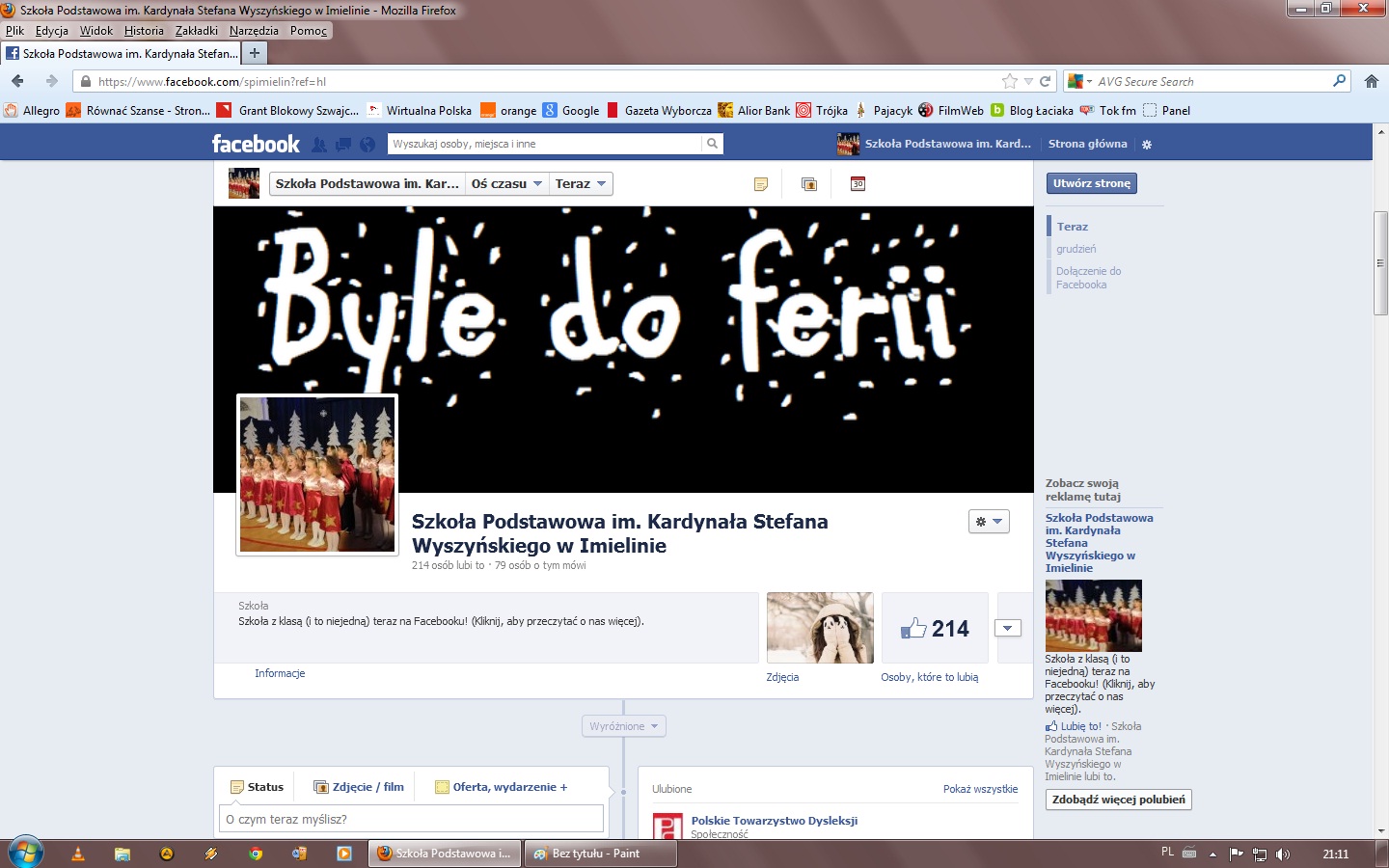Screen dimensions: 1389x868
Task: Open the Facebook messages icon
Action: pos(343,145)
